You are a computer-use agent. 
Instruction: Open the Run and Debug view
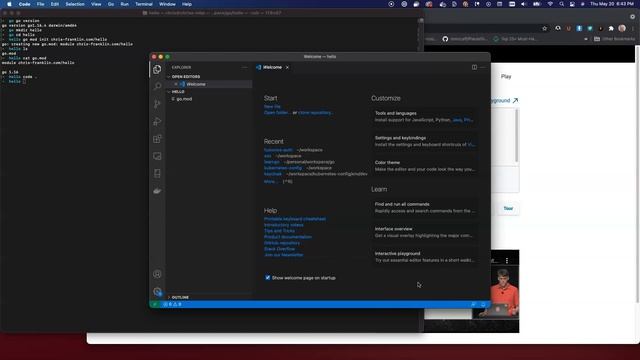pyautogui.click(x=157, y=122)
